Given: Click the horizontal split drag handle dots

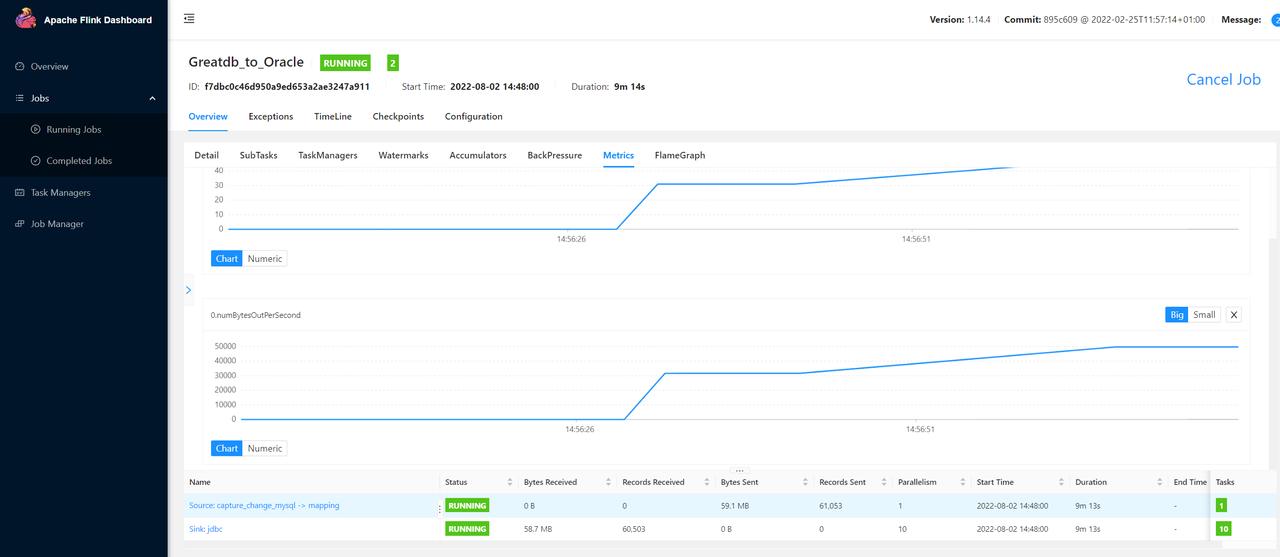Looking at the screenshot, I should [x=740, y=470].
